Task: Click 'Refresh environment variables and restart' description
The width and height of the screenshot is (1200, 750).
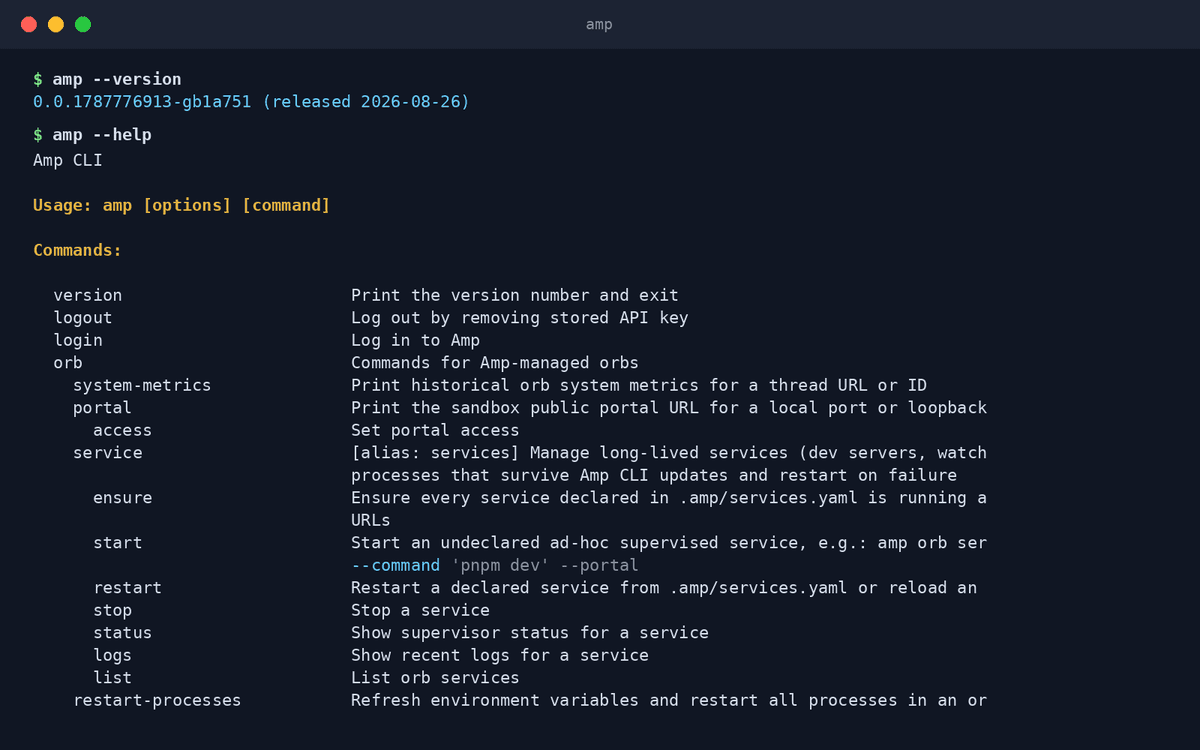Action: 669,700
